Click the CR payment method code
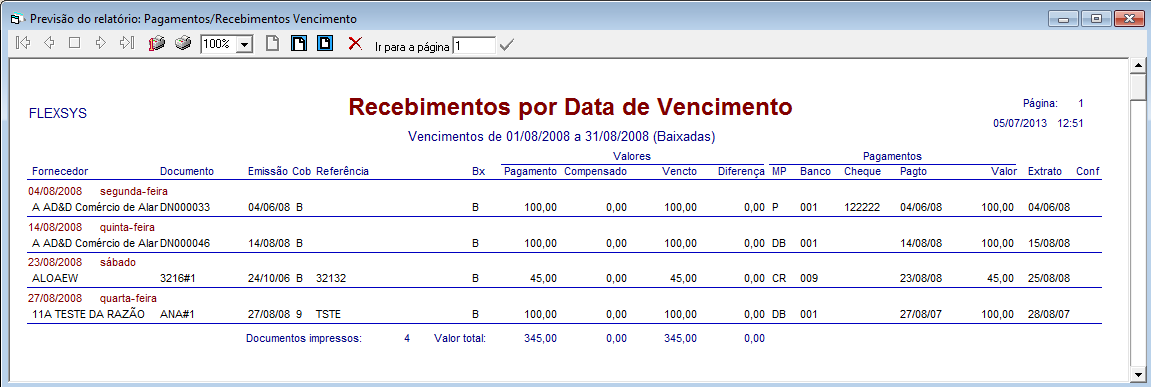 pos(779,278)
